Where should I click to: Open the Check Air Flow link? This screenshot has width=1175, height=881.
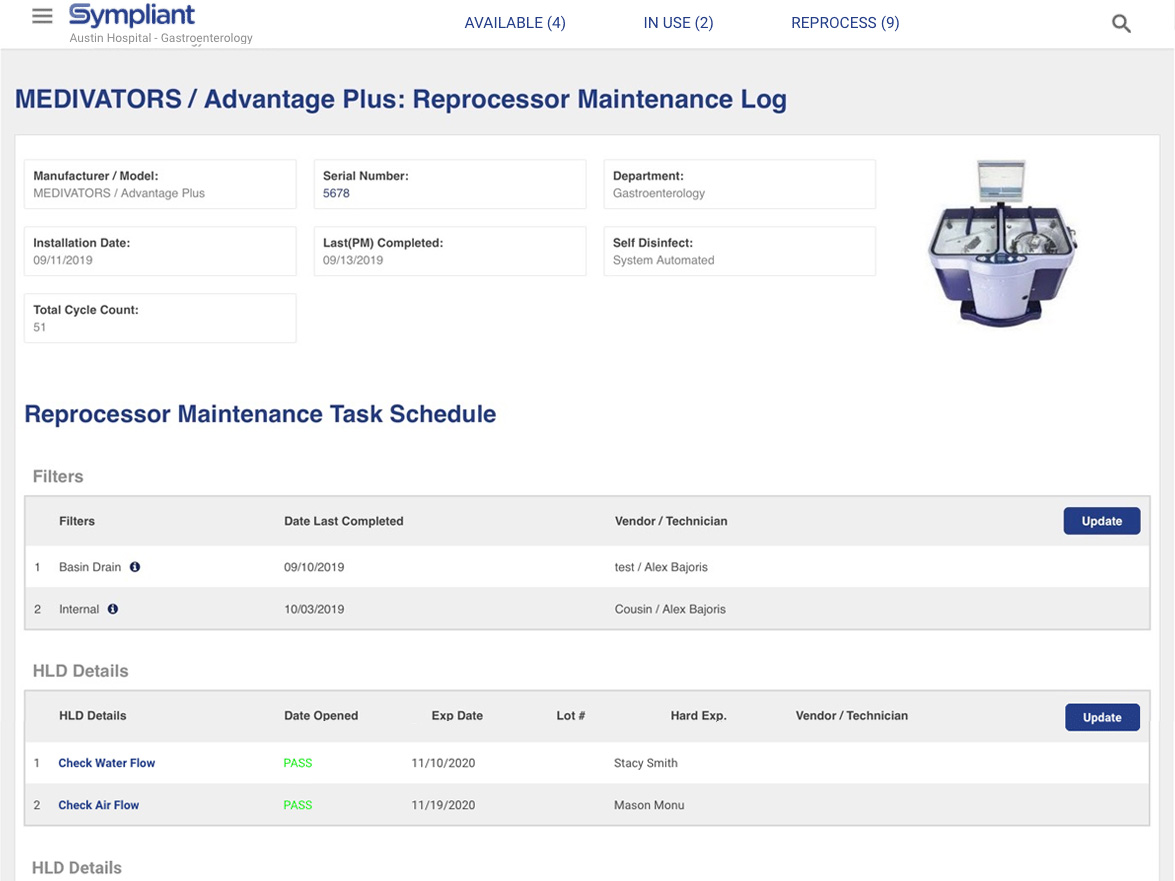pyautogui.click(x=99, y=805)
